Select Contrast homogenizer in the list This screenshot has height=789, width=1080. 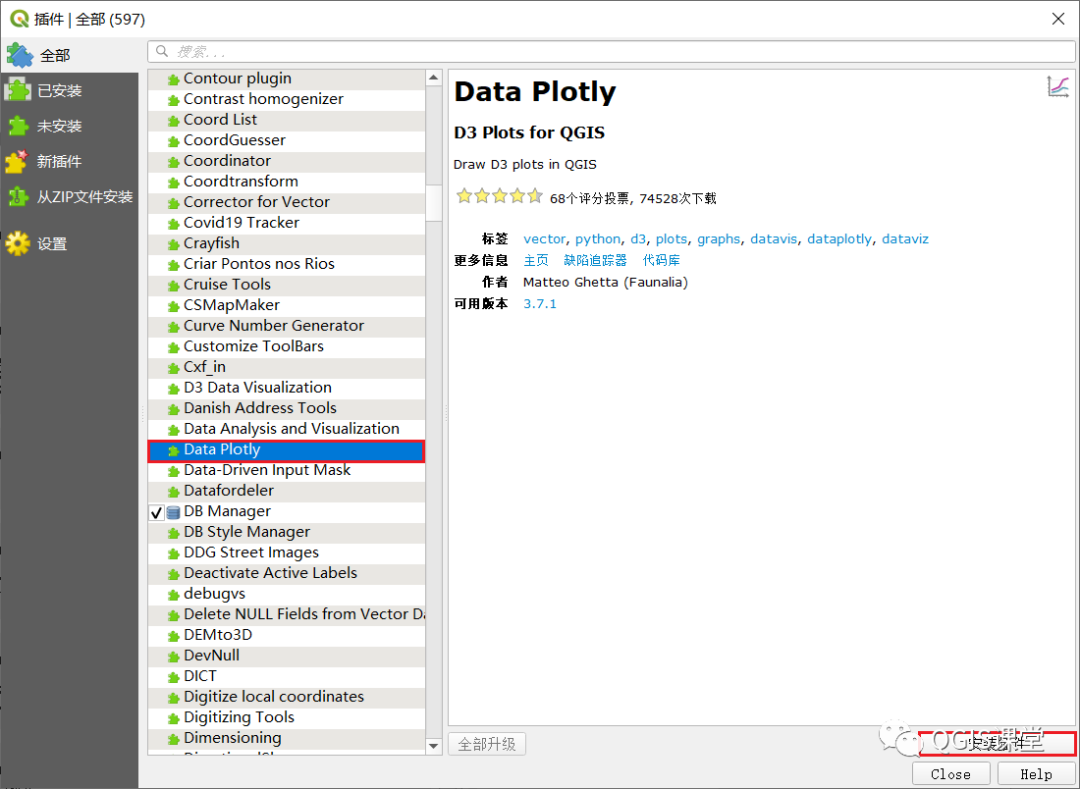coord(287,99)
